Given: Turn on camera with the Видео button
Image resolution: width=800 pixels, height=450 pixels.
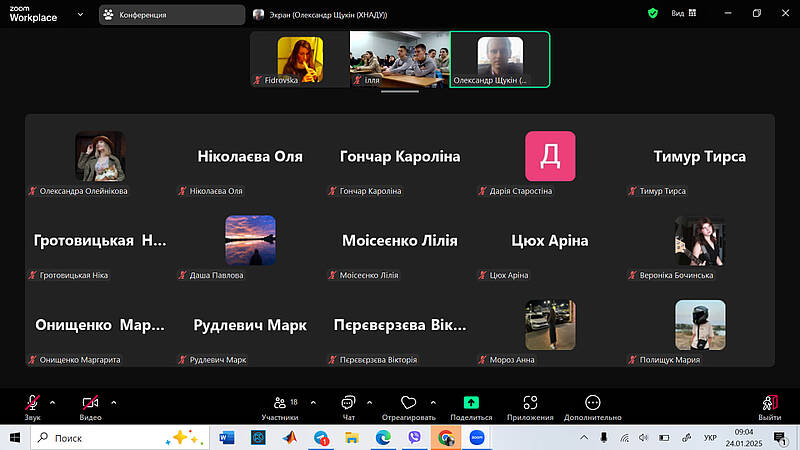Looking at the screenshot, I should tap(90, 405).
